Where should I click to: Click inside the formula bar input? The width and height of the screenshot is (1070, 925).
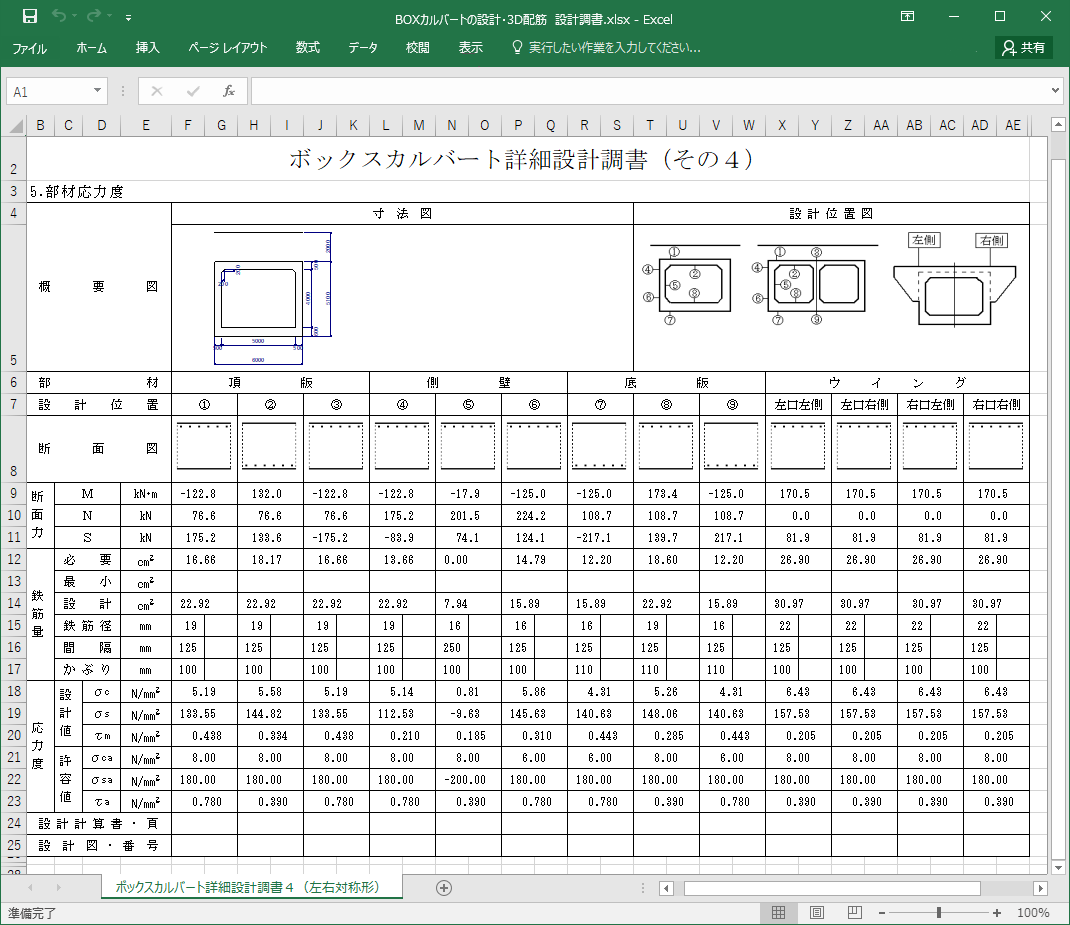648,91
